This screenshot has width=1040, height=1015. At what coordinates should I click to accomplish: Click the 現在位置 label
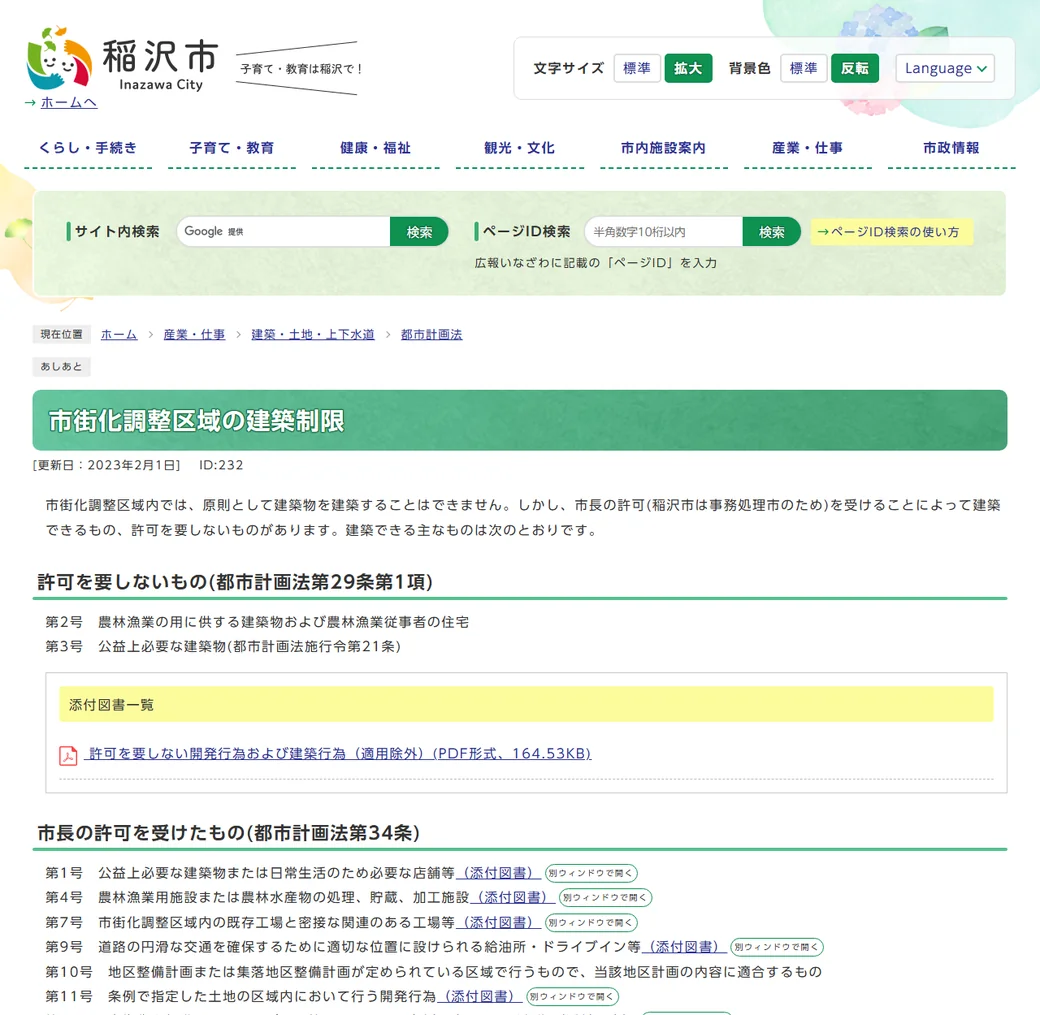click(x=62, y=334)
